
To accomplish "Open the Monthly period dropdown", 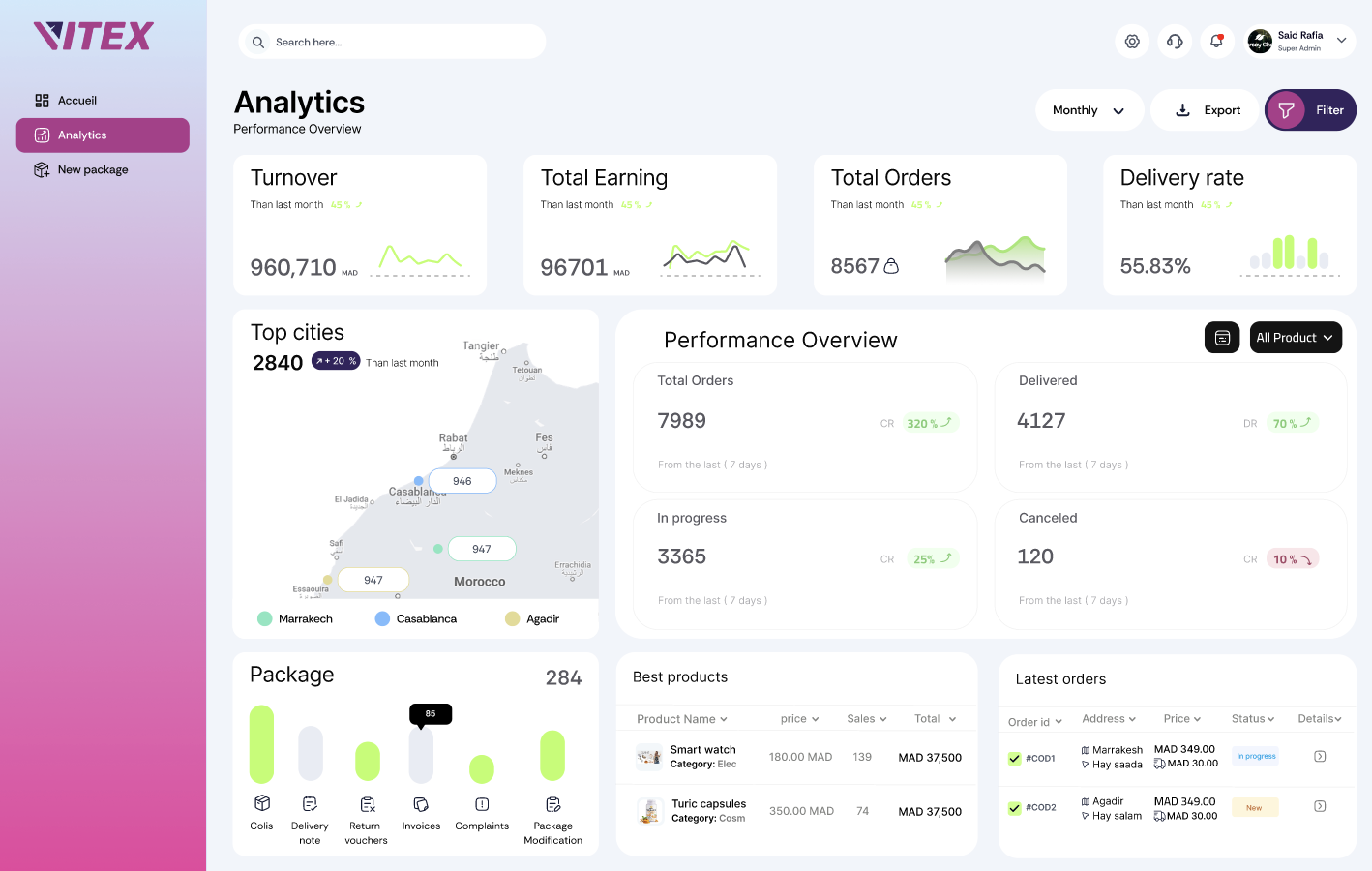I will [1089, 109].
